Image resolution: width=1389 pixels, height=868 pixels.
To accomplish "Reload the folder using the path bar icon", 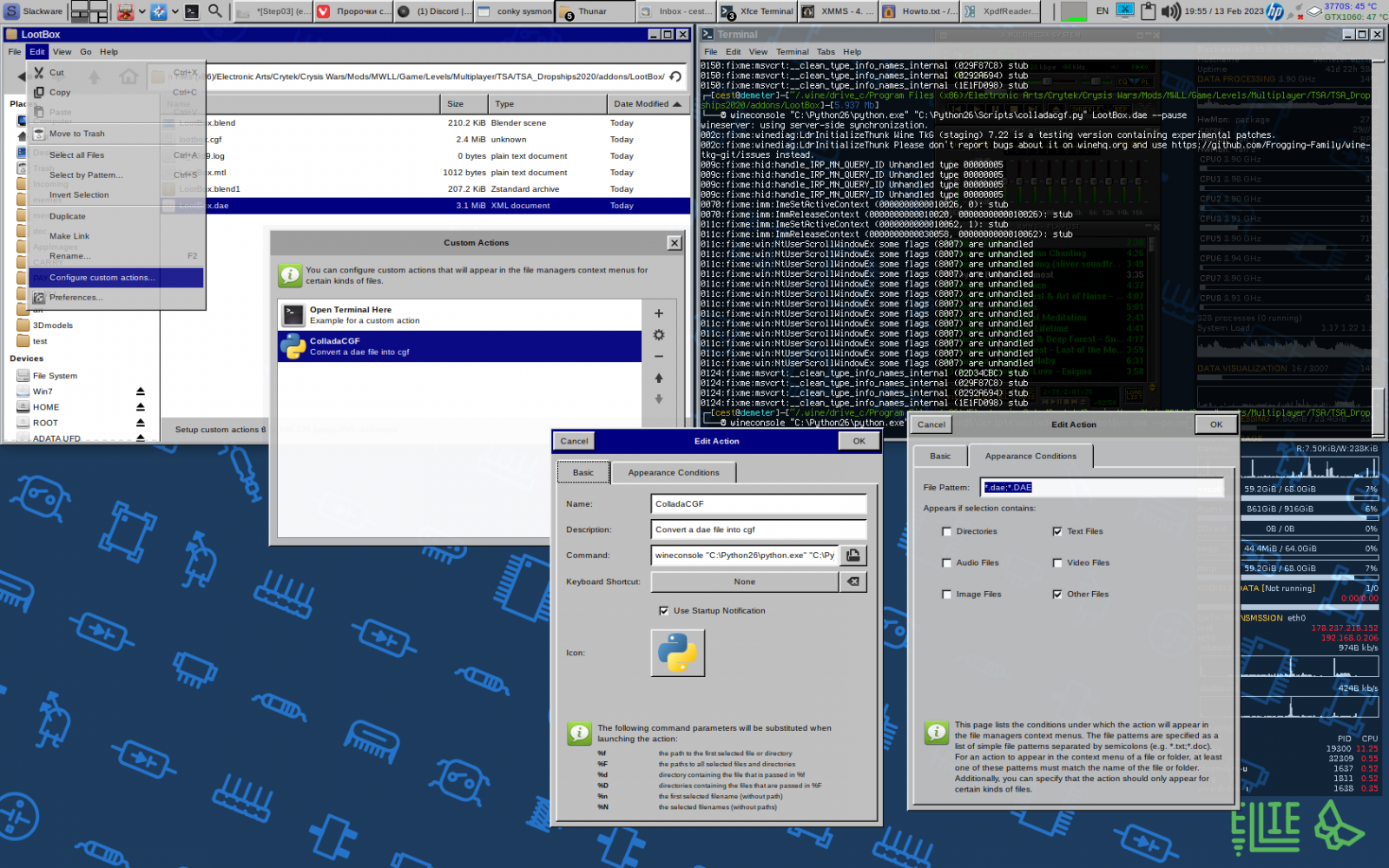I will pos(675,76).
